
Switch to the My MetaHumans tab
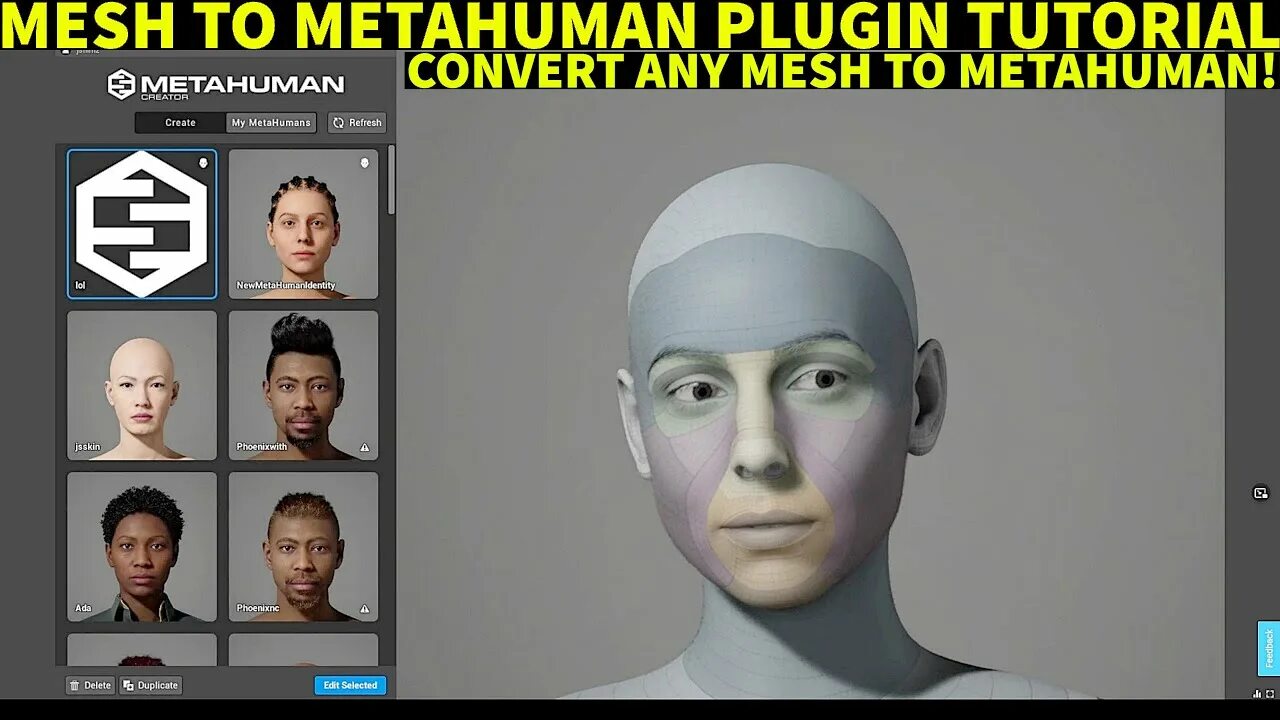coord(271,123)
